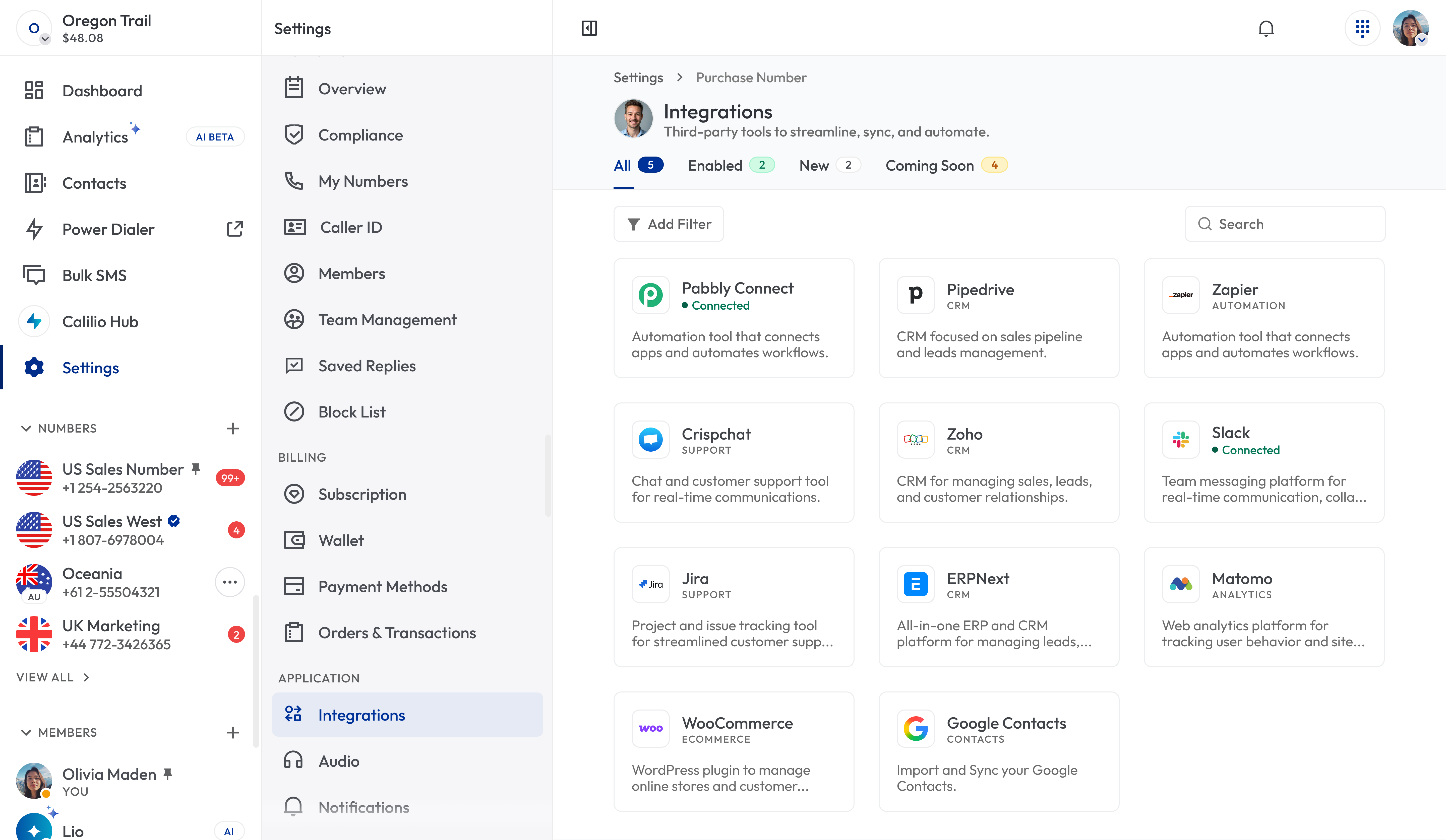Click the AI BETA badge
Viewport: 1446px width, 840px height.
click(x=215, y=136)
